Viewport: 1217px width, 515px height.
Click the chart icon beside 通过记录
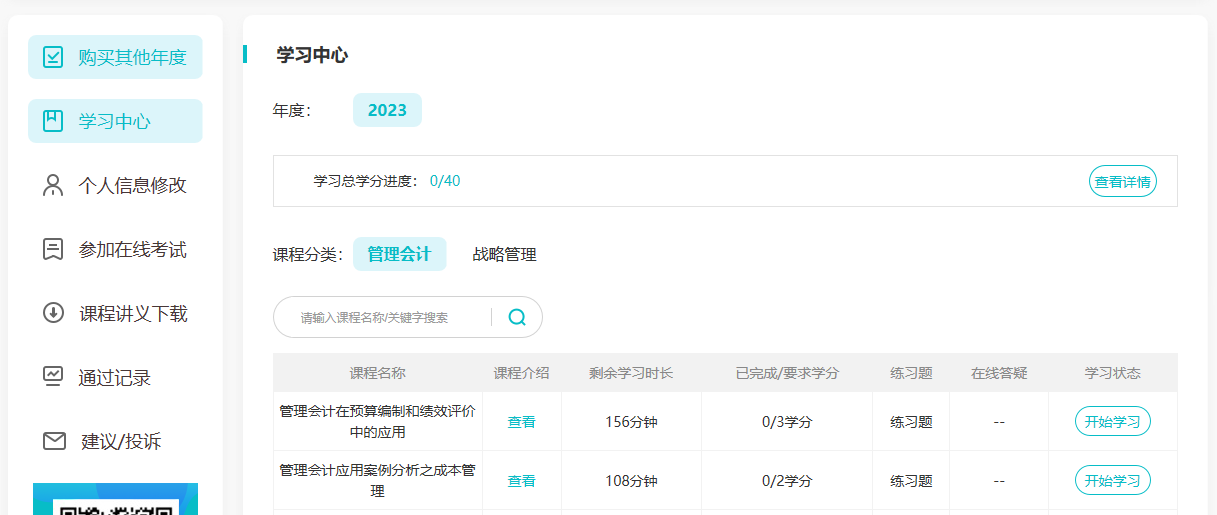coord(53,377)
